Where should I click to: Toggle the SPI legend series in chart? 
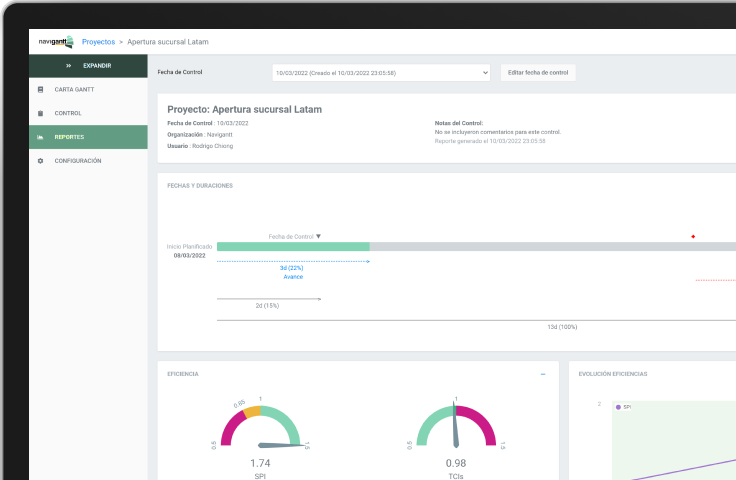[623, 407]
